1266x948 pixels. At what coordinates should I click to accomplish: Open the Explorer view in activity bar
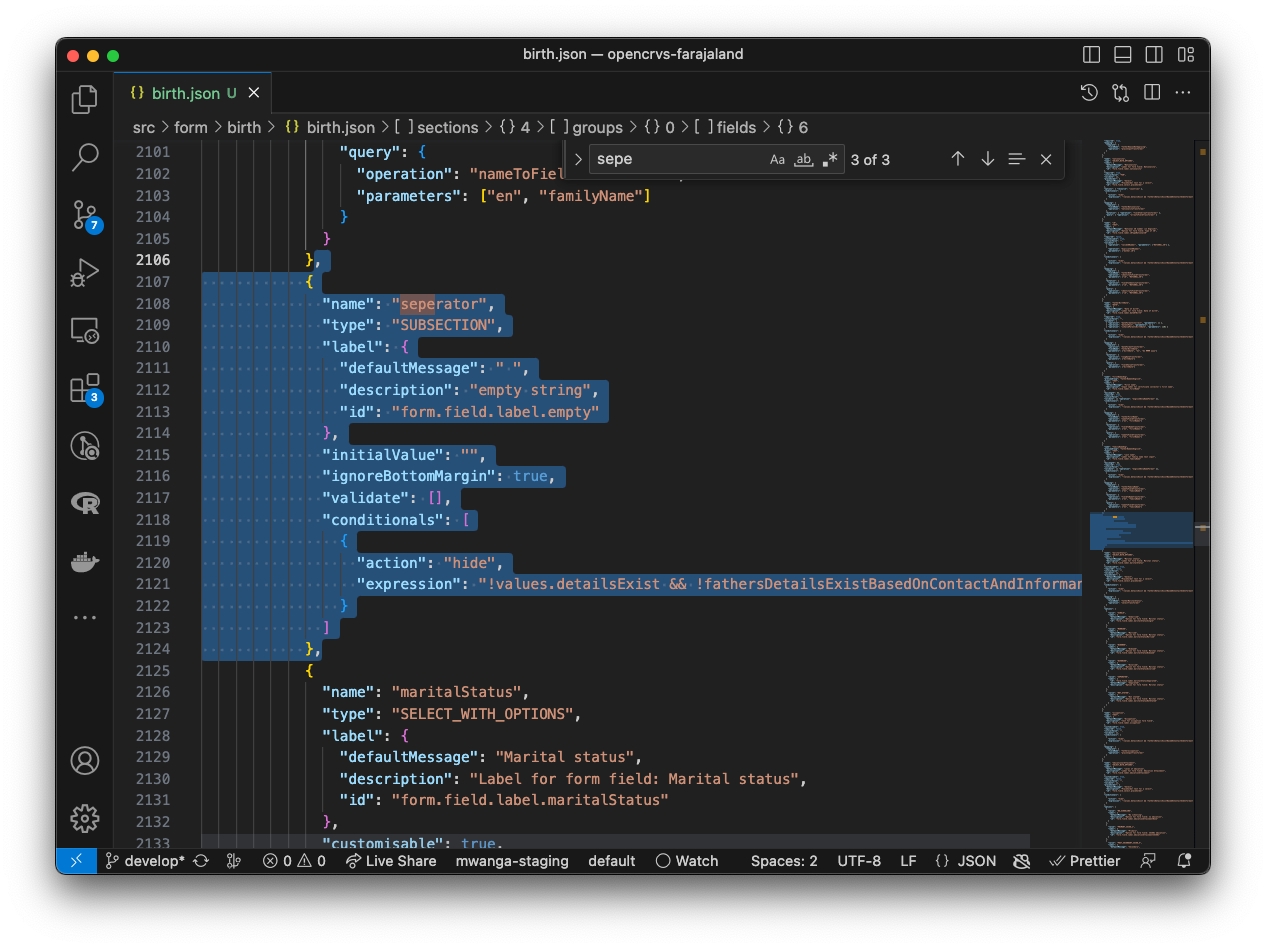(85, 99)
